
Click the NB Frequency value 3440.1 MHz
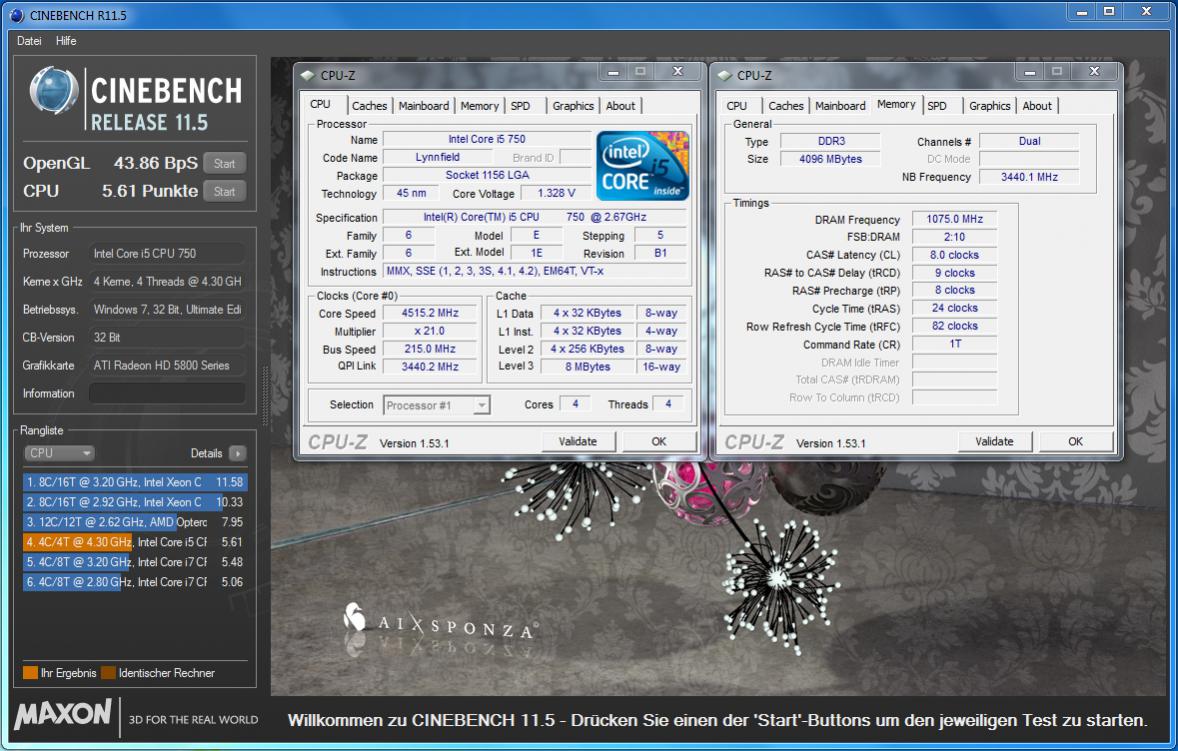[1029, 177]
